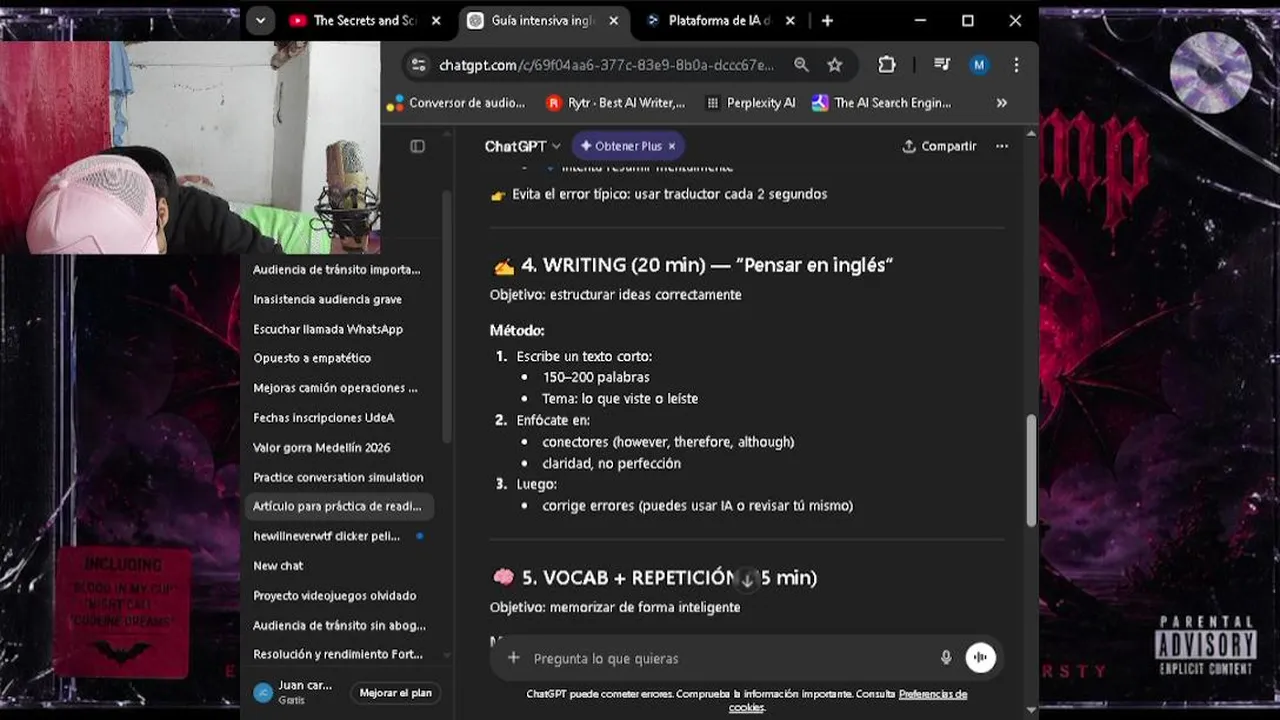Viewport: 1280px width, 720px height.
Task: Toggle the ChatGPT sidebar panel icon
Action: click(417, 146)
